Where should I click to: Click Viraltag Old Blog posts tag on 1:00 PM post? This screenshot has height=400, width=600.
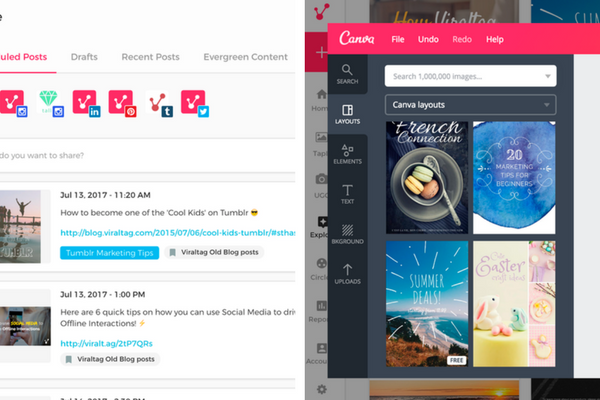(x=110, y=359)
